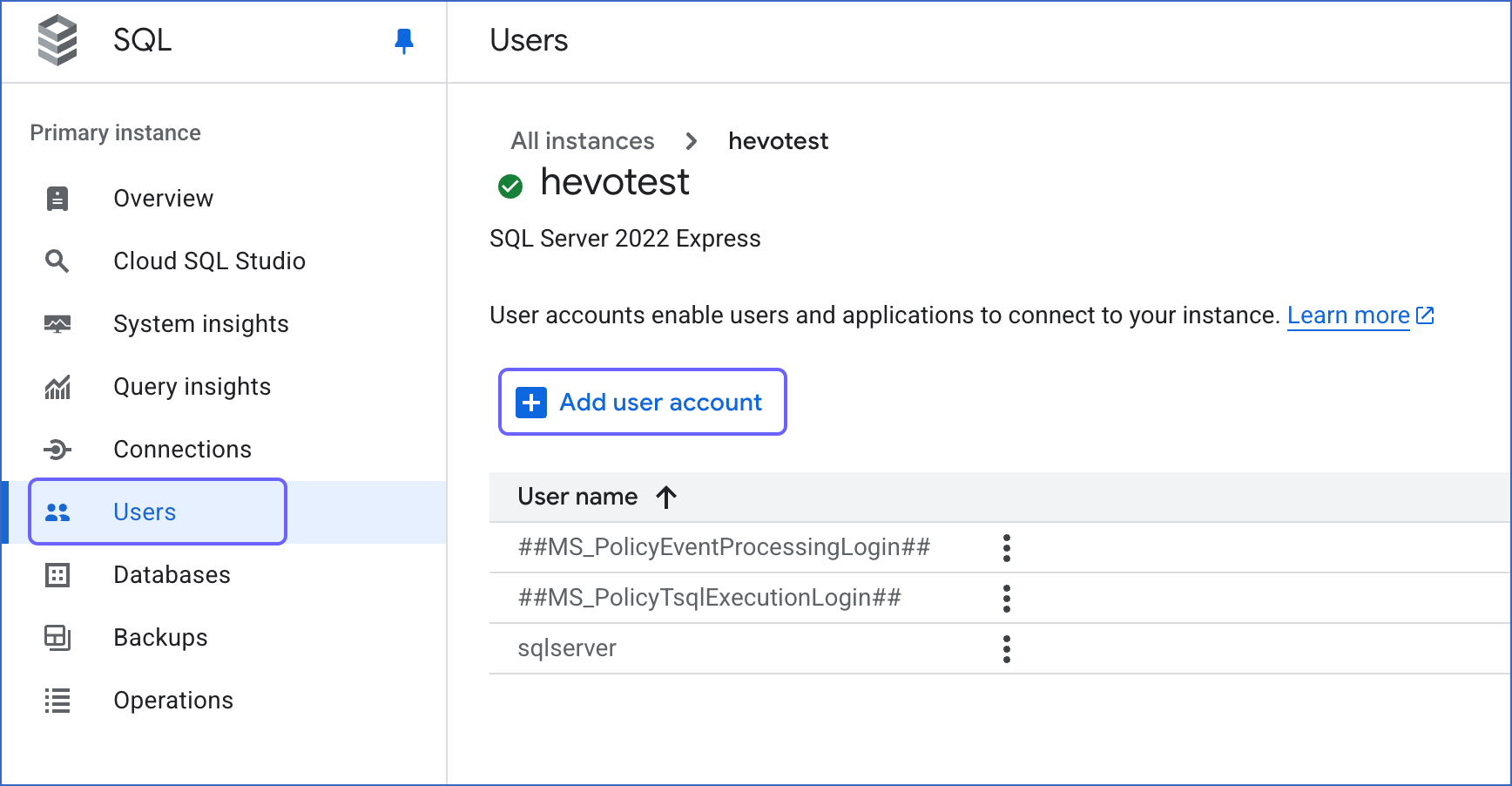Open the Connections section
The height and width of the screenshot is (786, 1512).
click(x=183, y=450)
